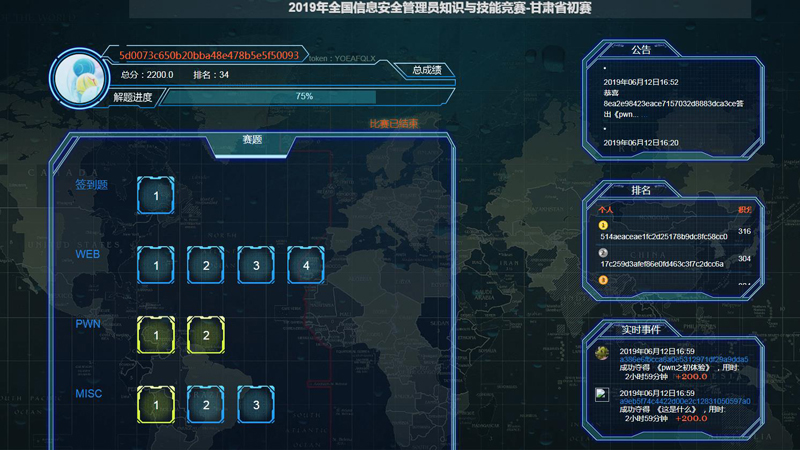800x450 pixels.
Task: Click the 75% solving progress bar
Action: (304, 97)
